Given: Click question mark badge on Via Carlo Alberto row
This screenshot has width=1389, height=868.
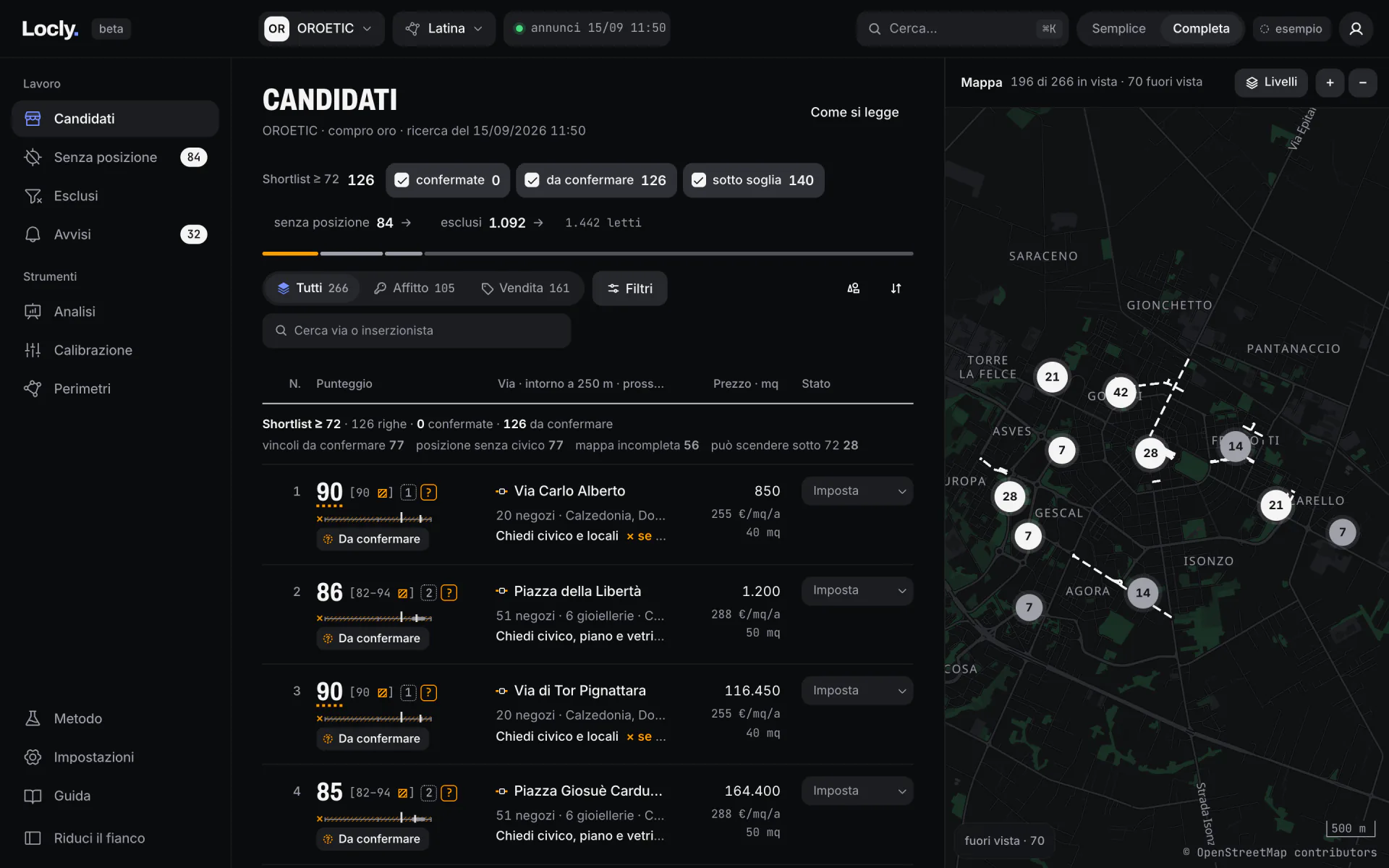Looking at the screenshot, I should (429, 493).
